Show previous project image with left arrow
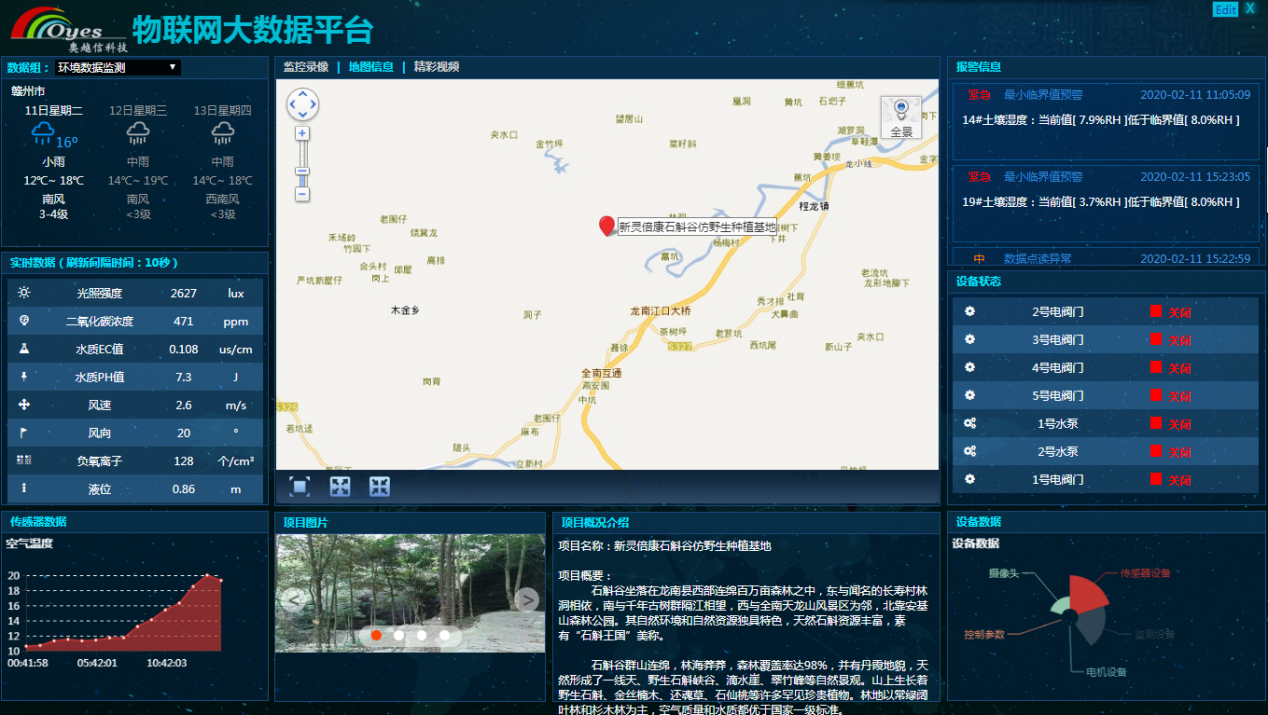 [x=293, y=599]
